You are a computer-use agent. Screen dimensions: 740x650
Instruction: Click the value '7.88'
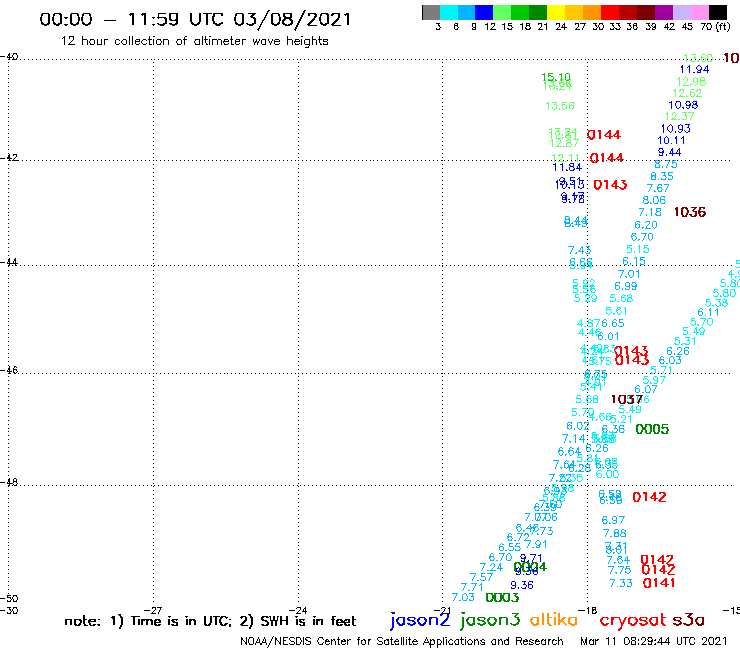614,533
